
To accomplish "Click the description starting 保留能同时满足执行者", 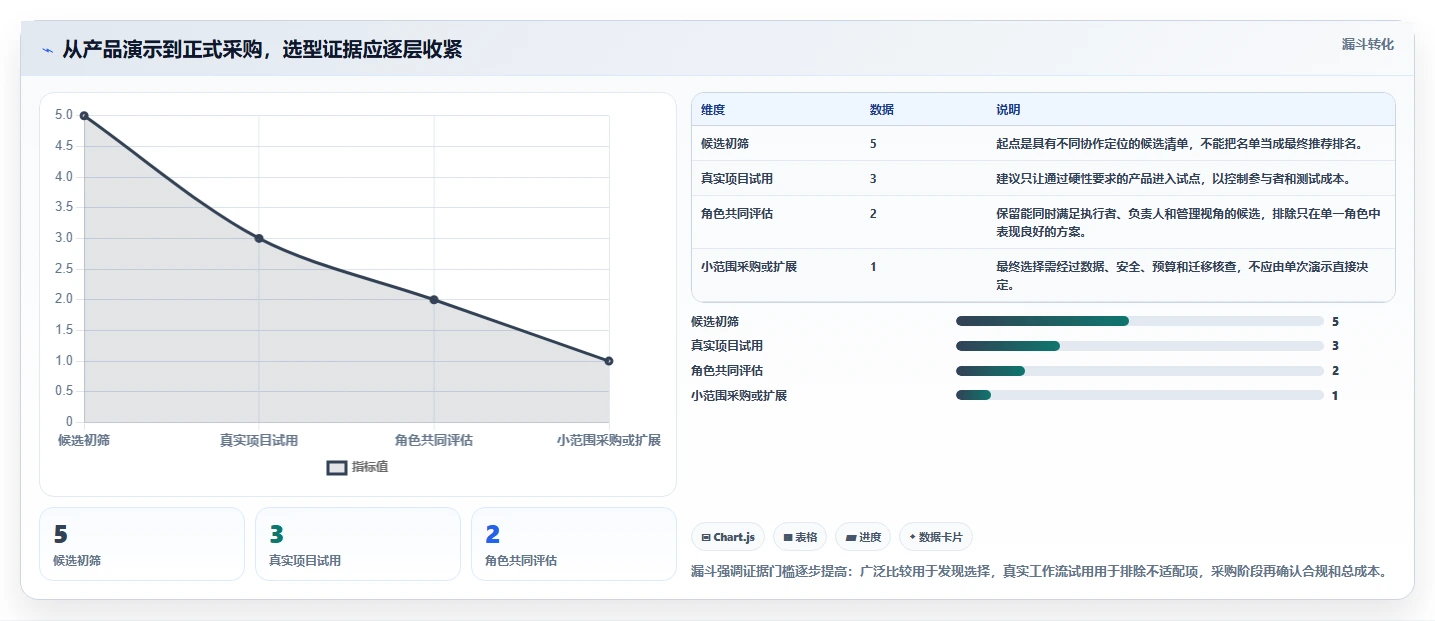I will click(1188, 222).
